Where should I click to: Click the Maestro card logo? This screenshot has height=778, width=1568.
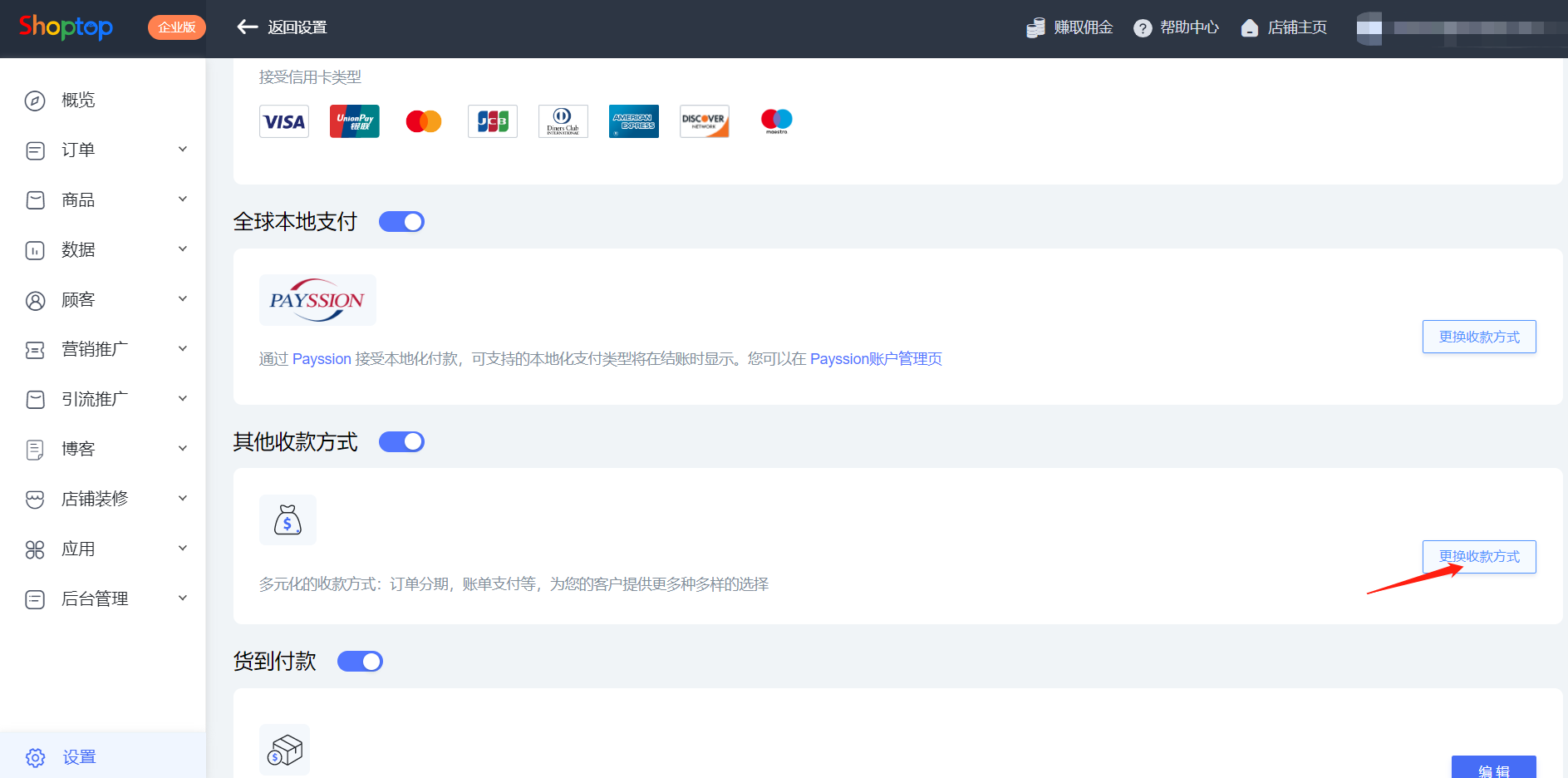pos(774,121)
